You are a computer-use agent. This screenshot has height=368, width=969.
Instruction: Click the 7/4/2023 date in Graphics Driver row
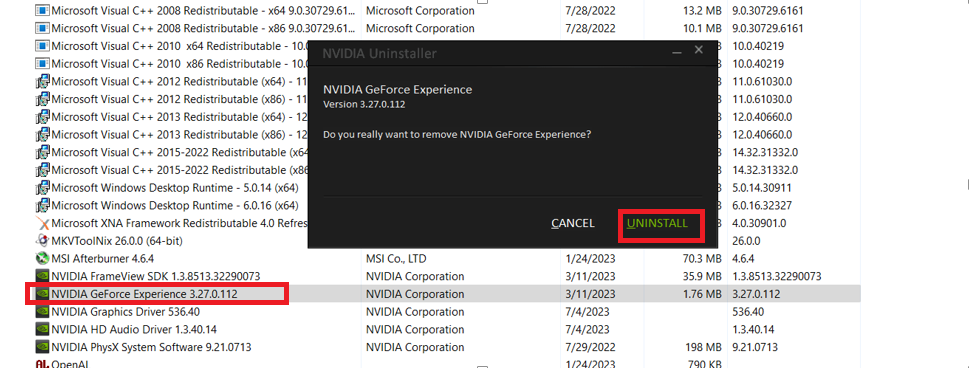pos(587,312)
